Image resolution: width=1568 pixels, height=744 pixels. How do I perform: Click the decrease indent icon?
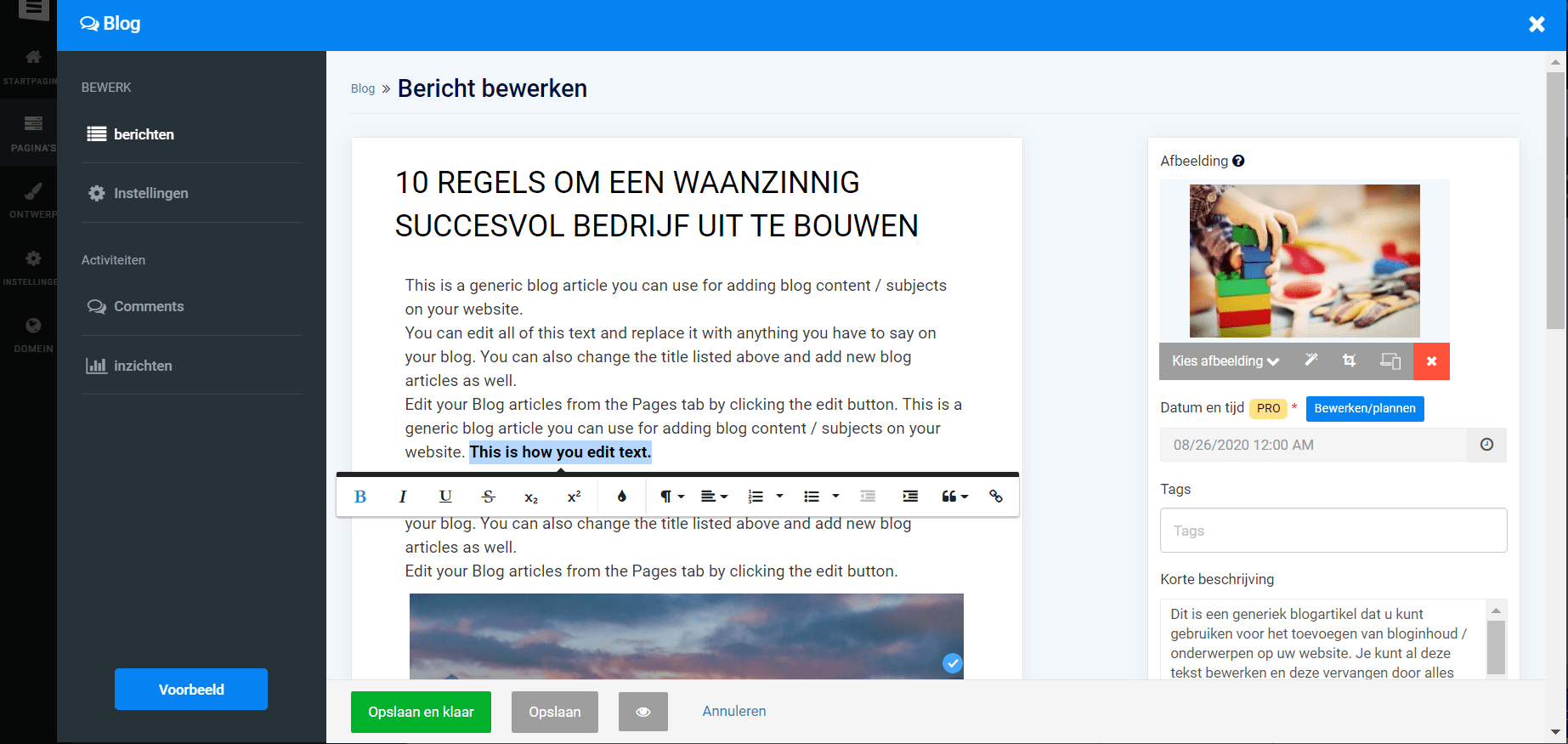tap(868, 497)
